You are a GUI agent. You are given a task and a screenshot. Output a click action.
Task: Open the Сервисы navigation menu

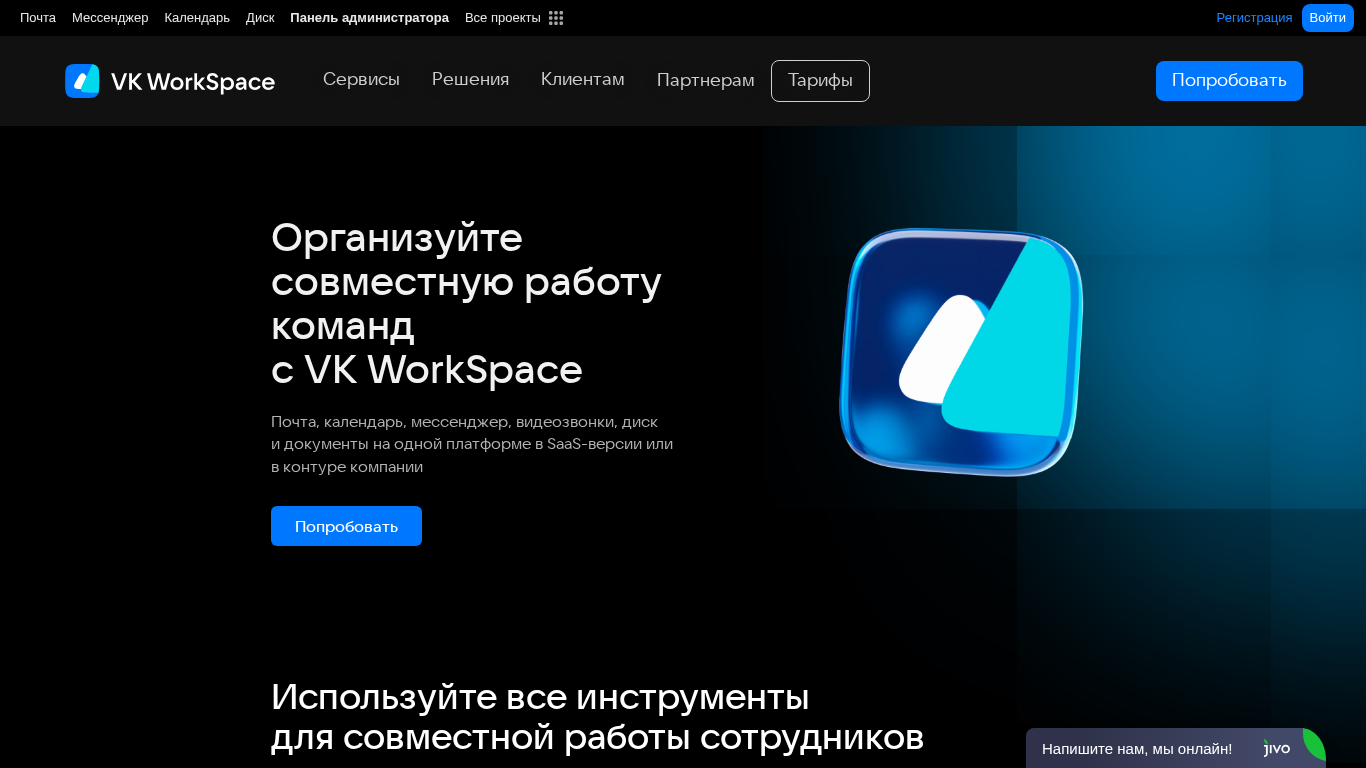(361, 80)
